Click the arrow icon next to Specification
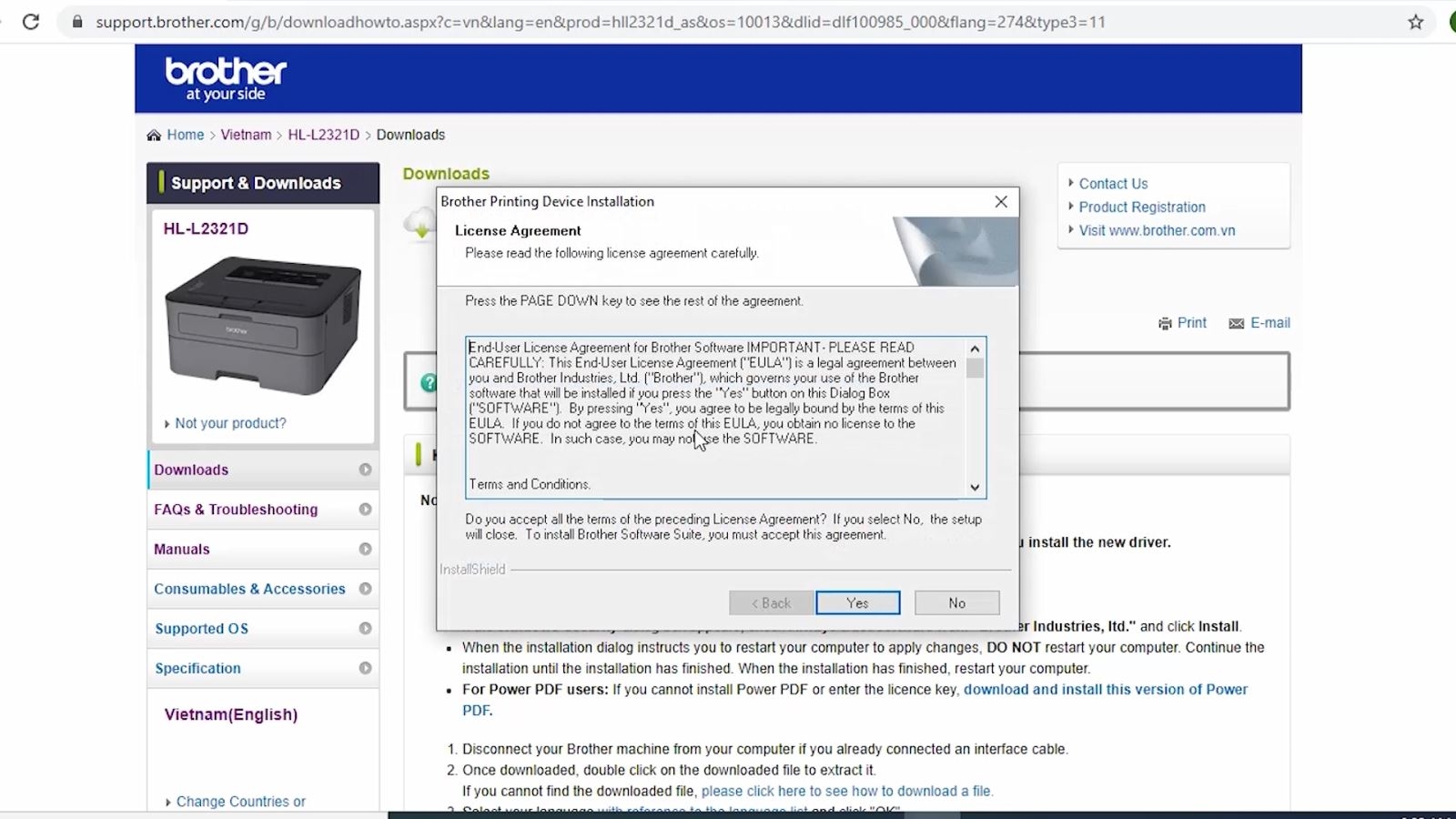1456x819 pixels. (365, 668)
